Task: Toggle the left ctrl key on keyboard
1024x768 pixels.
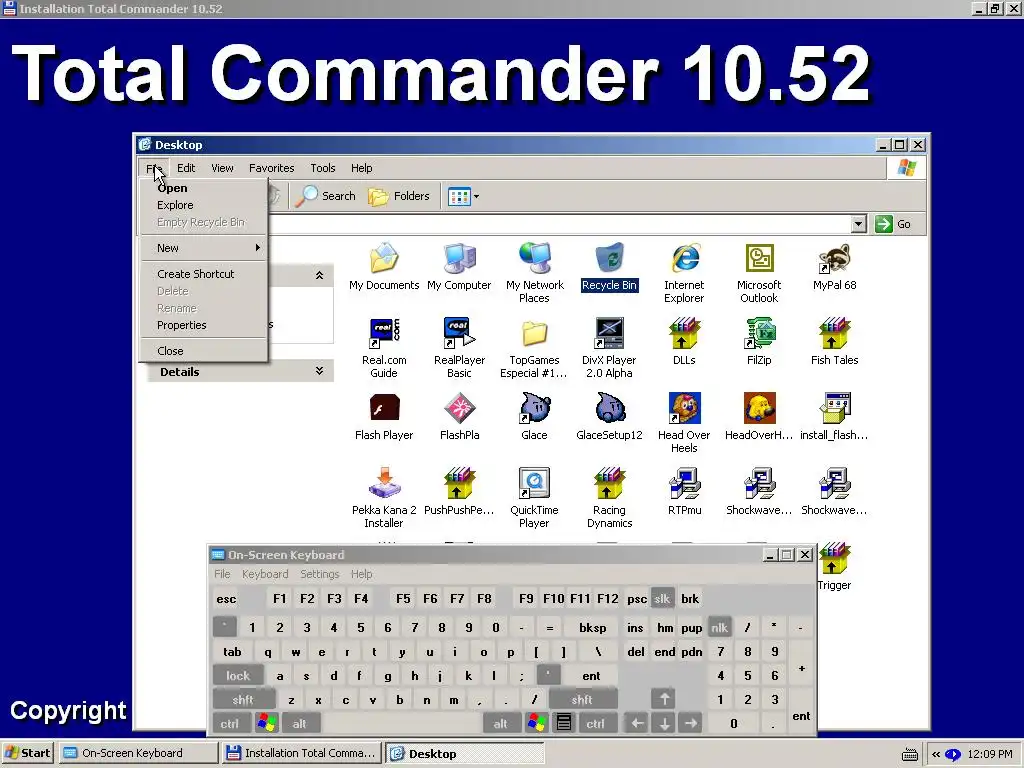Action: [x=229, y=724]
